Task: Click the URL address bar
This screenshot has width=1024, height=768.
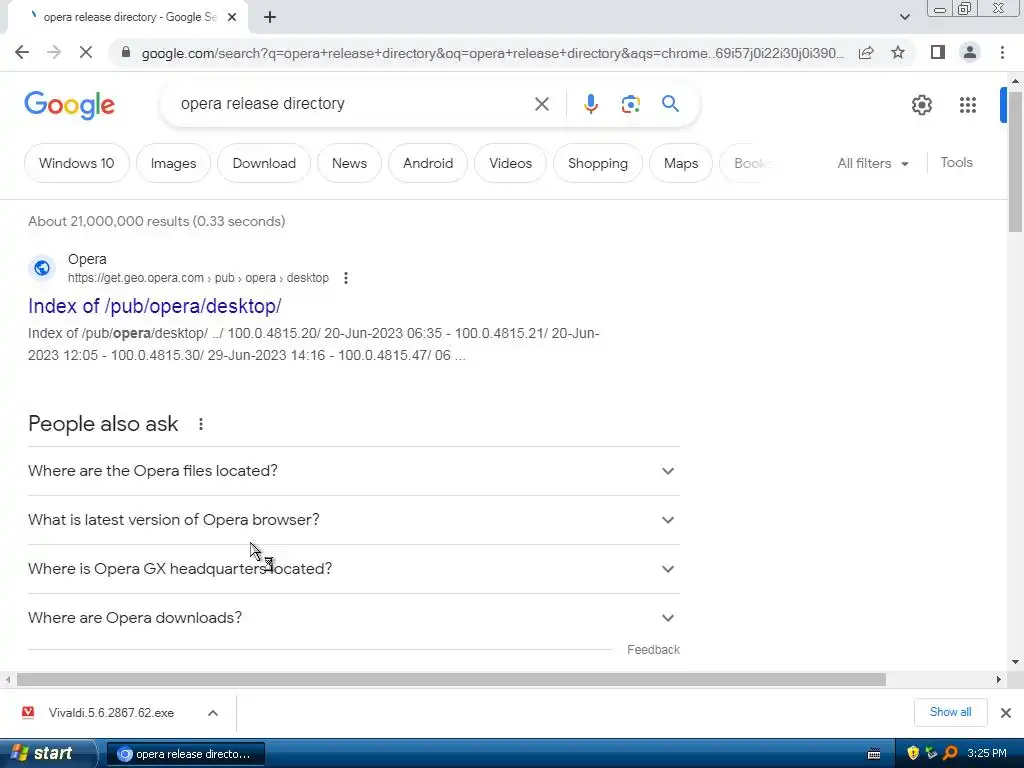Action: pyautogui.click(x=492, y=53)
